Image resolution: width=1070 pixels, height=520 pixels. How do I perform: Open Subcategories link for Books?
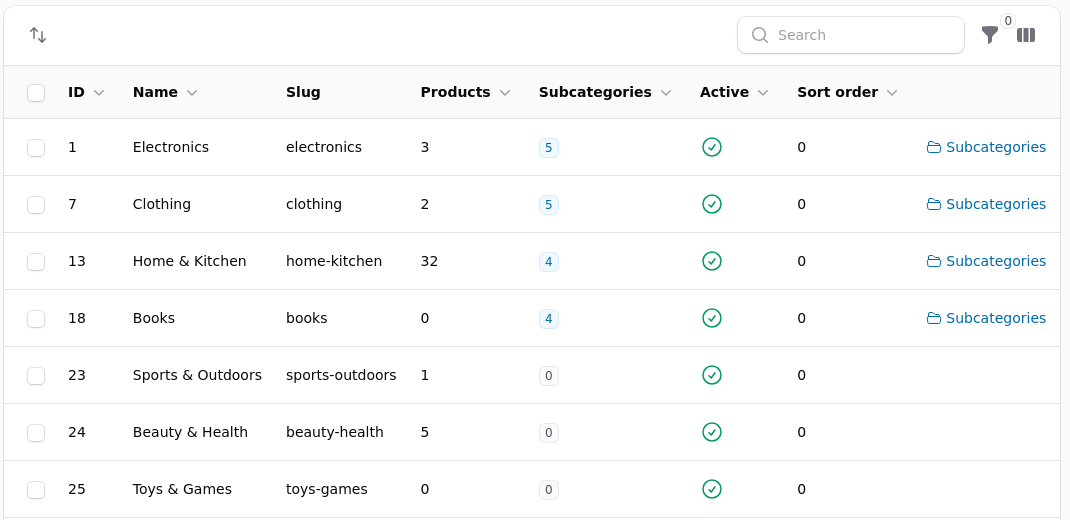[986, 318]
